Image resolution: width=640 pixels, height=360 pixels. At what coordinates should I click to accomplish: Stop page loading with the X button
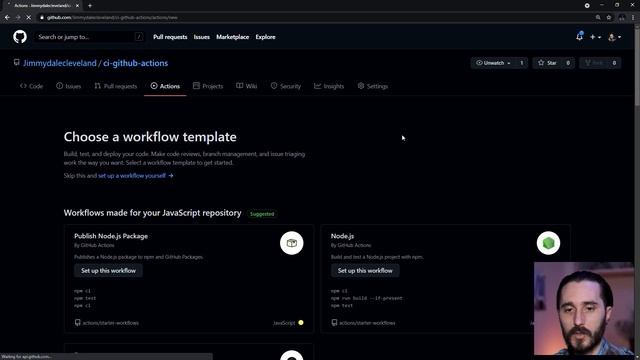tap(29, 18)
